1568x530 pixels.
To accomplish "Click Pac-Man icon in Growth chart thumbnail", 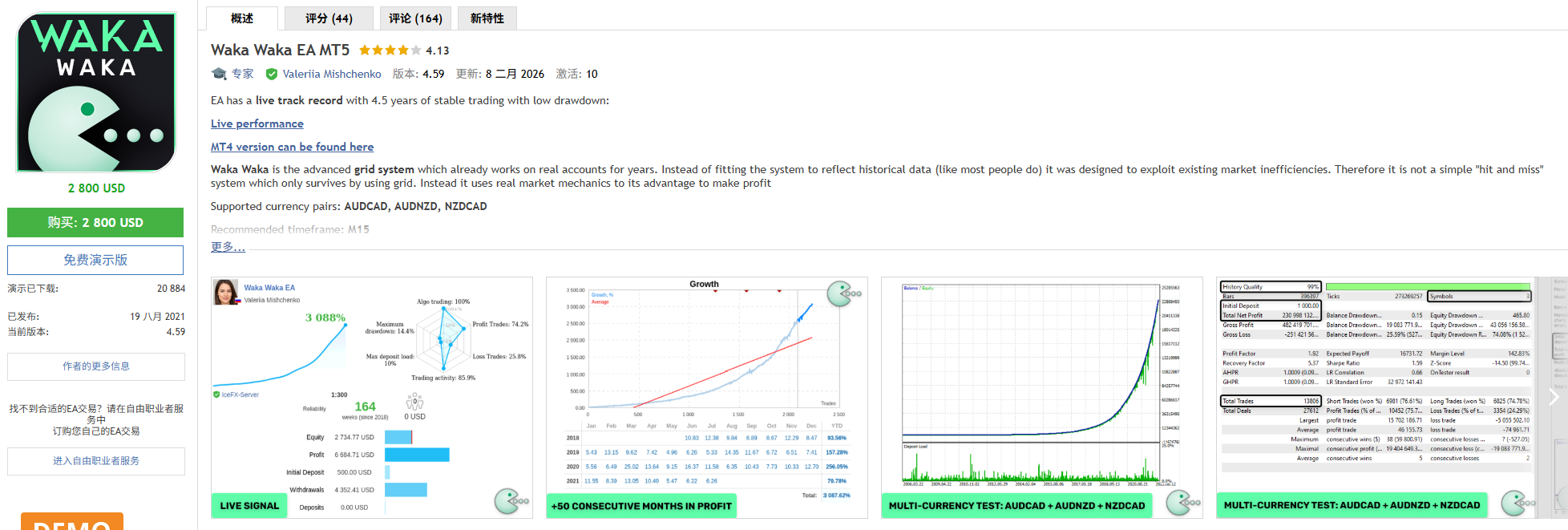I will [842, 293].
